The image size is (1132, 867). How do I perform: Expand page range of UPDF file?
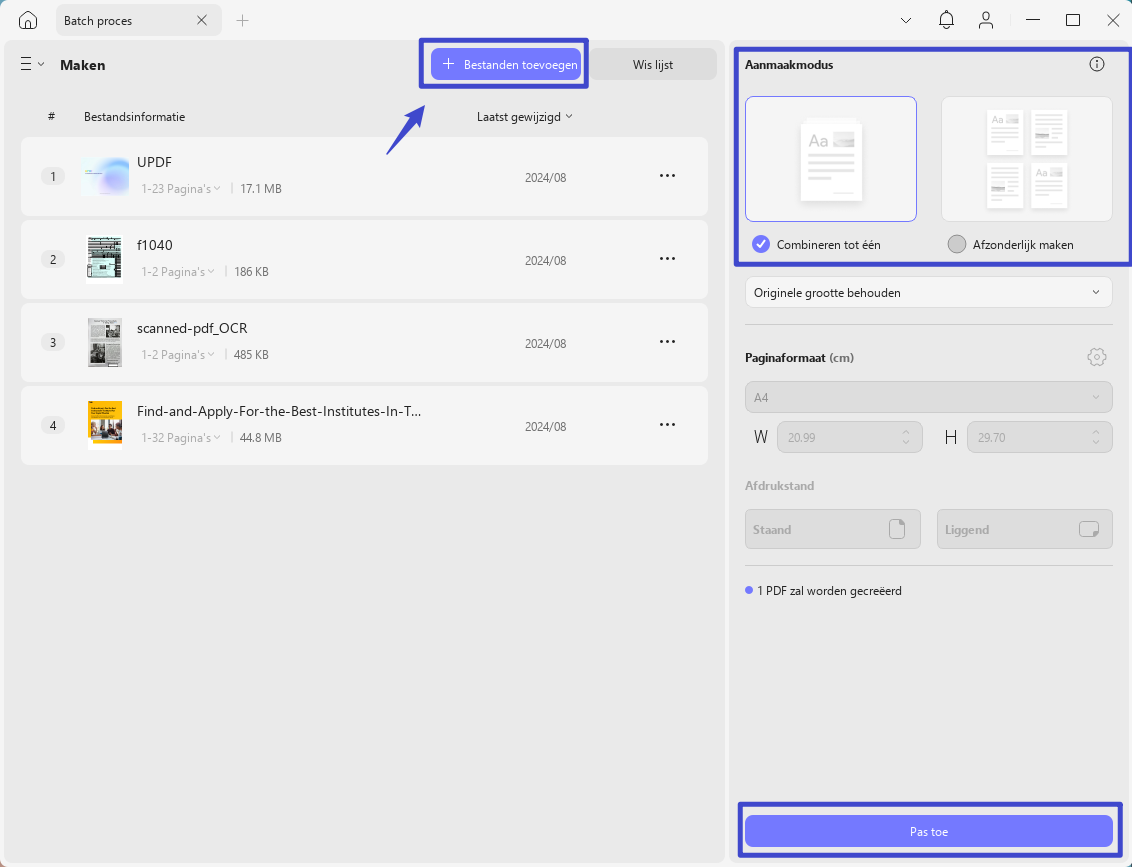tap(180, 188)
